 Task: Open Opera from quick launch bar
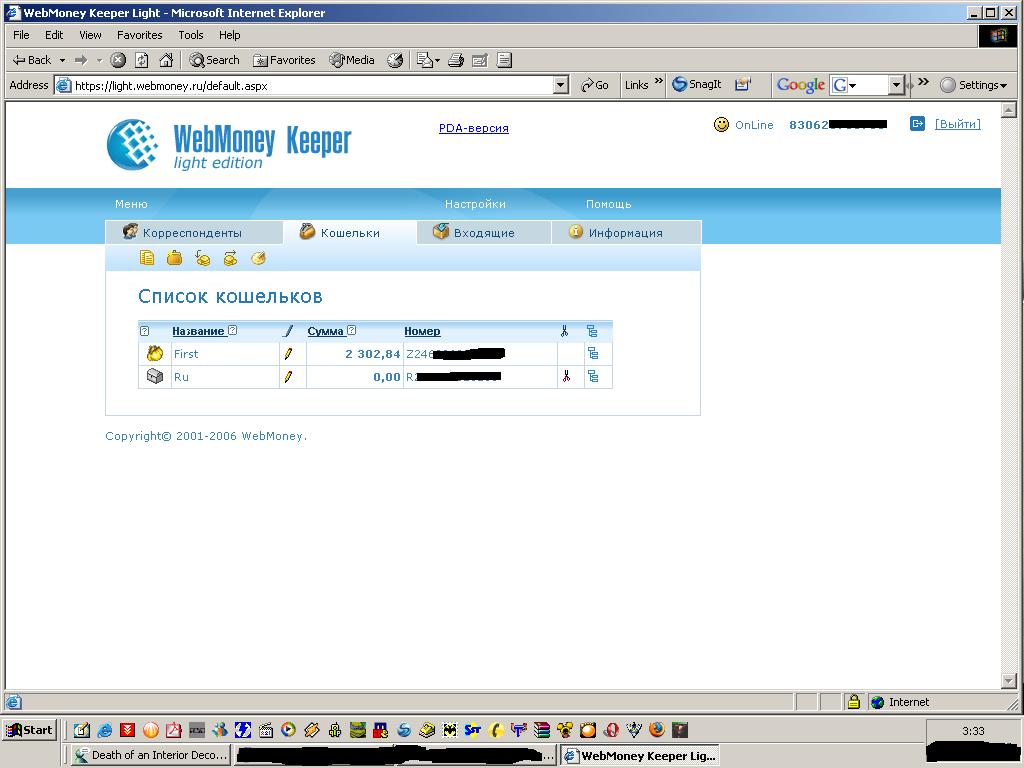[611, 729]
